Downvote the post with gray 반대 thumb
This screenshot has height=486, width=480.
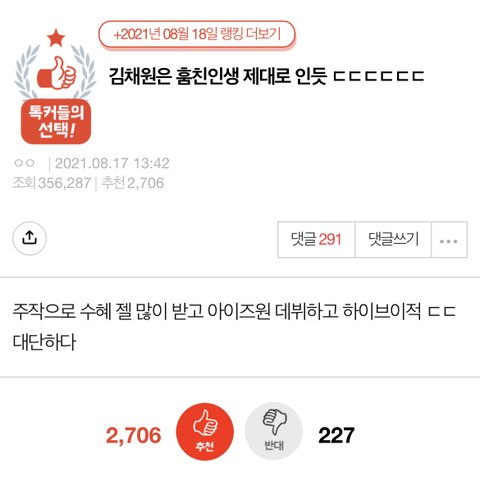click(274, 432)
